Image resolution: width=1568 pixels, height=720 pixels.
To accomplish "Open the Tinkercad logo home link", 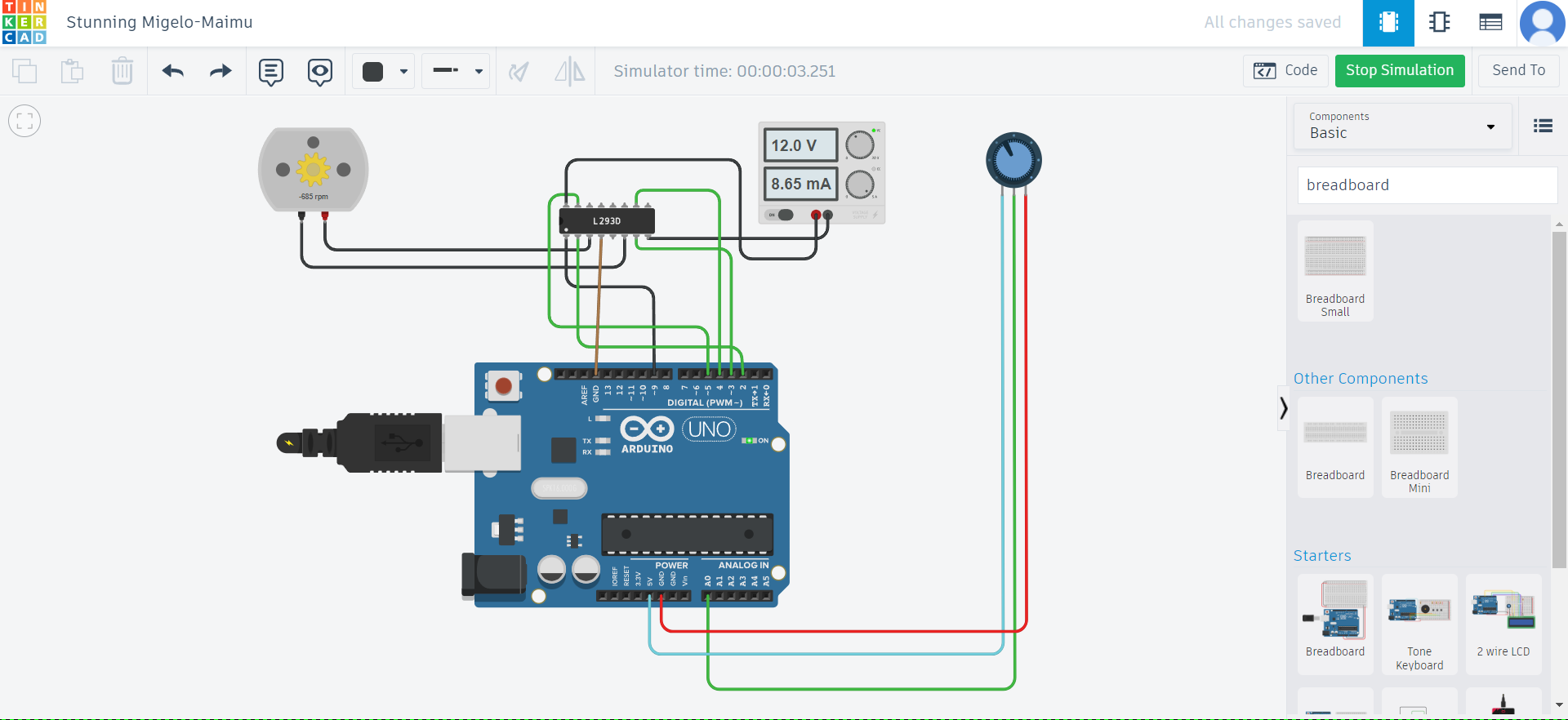I will coord(24,22).
